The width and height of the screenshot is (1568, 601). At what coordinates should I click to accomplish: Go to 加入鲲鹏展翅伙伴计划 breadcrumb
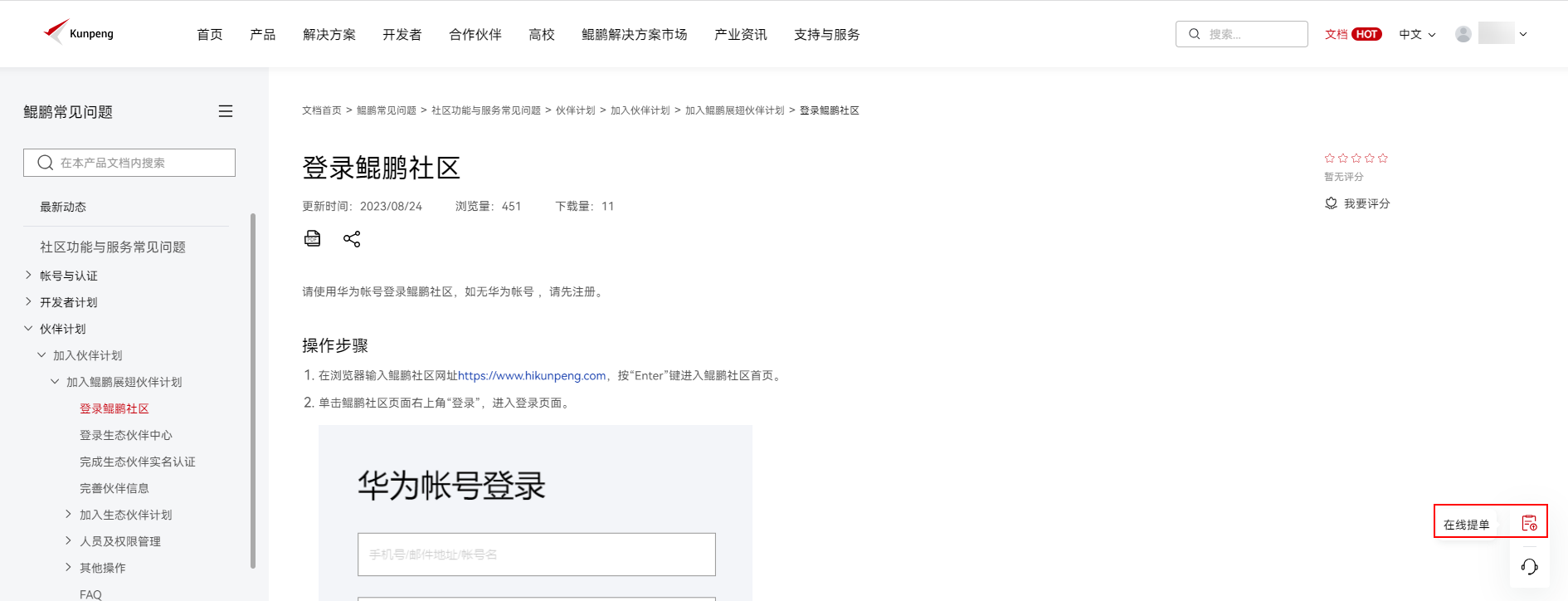pos(735,110)
